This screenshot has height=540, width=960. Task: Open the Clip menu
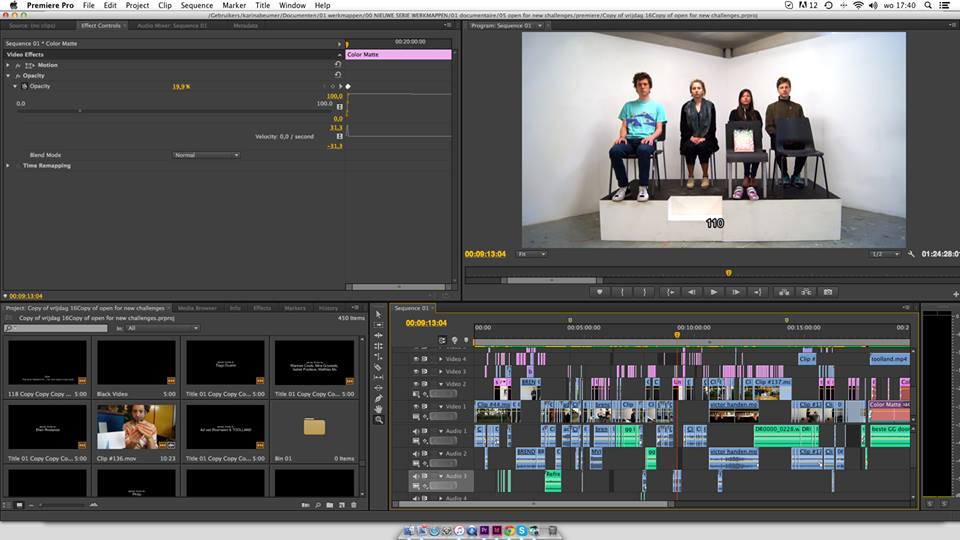(x=165, y=5)
